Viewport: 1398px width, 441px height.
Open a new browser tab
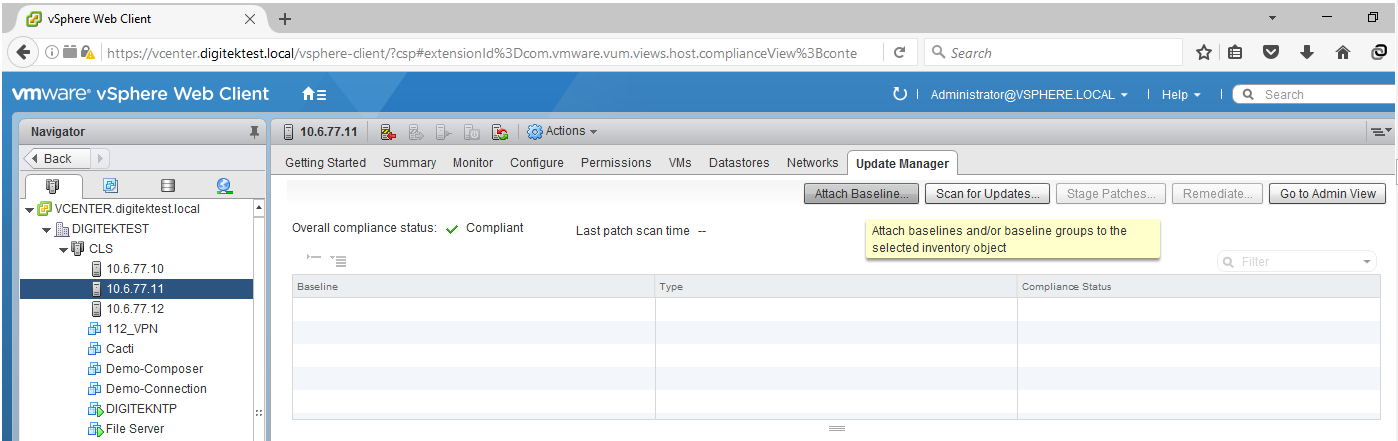[285, 19]
